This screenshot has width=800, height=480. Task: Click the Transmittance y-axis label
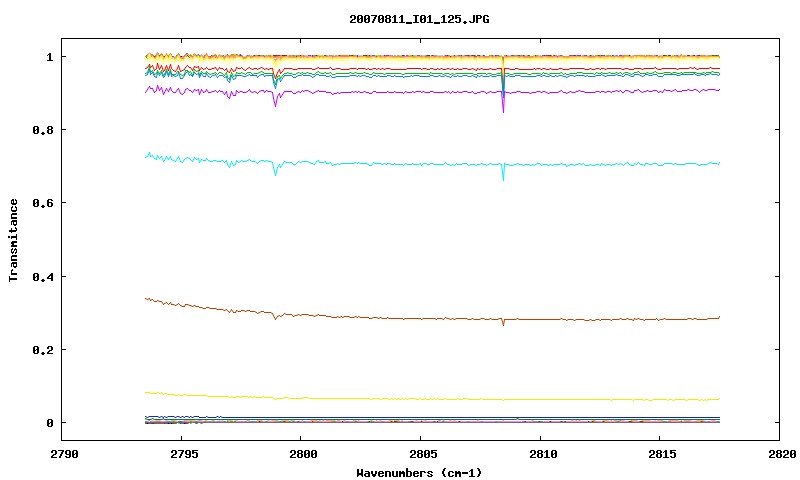(x=13, y=240)
